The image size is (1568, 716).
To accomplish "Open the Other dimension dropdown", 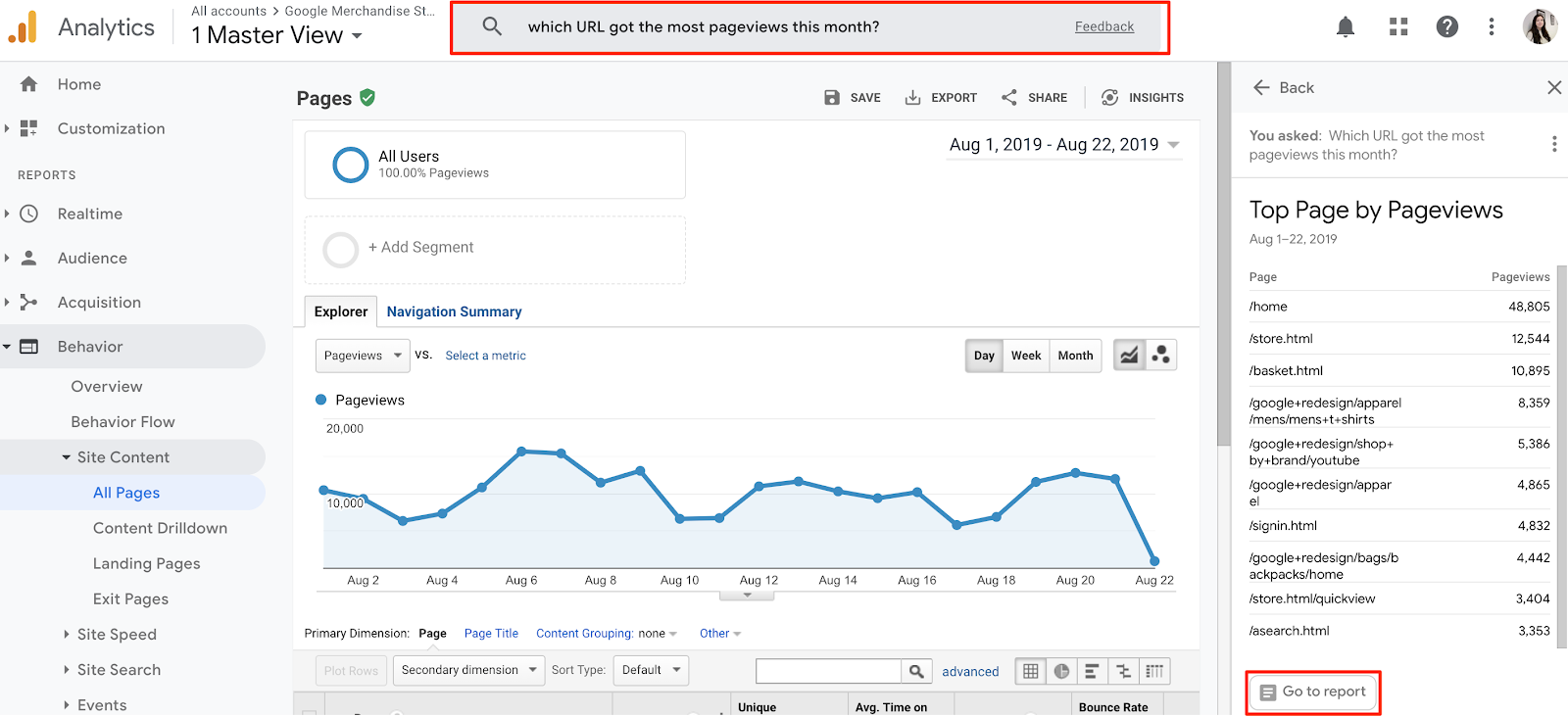I will click(x=720, y=634).
